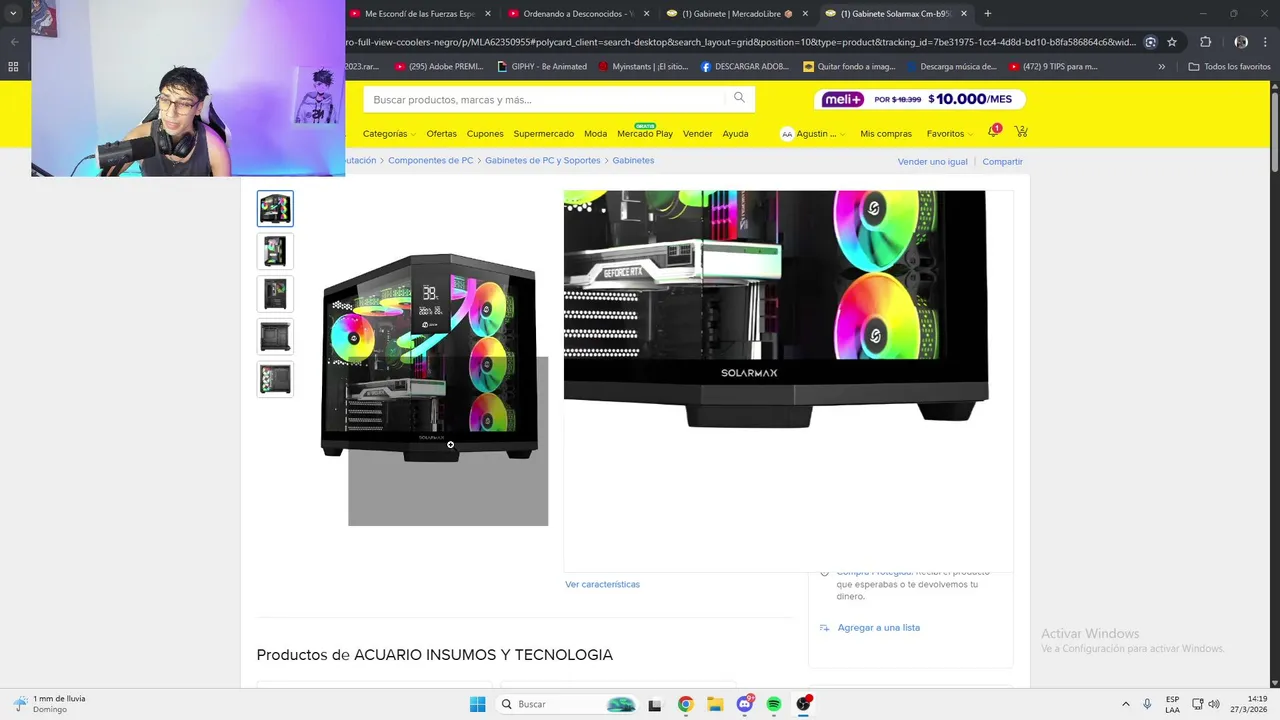The image size is (1280, 720).
Task: Open the apps grid icon in bookmarks bar
Action: click(13, 67)
